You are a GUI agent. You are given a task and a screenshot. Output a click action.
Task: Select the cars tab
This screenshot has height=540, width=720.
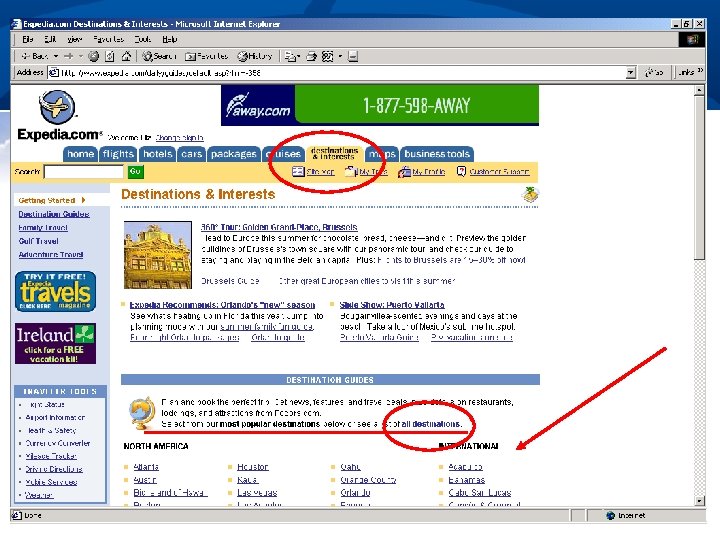191,154
